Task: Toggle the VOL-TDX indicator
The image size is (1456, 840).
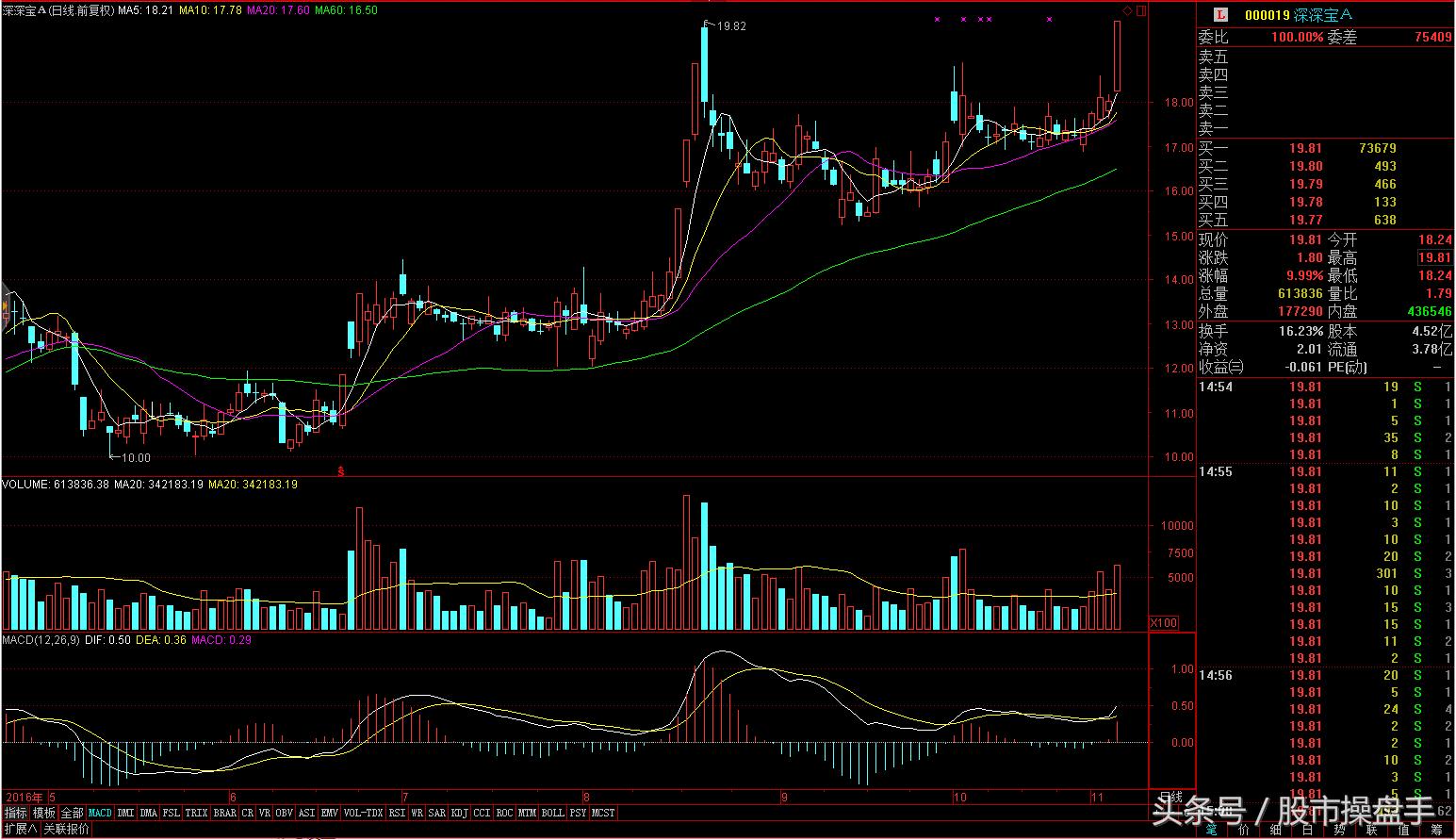Action: coord(363,813)
